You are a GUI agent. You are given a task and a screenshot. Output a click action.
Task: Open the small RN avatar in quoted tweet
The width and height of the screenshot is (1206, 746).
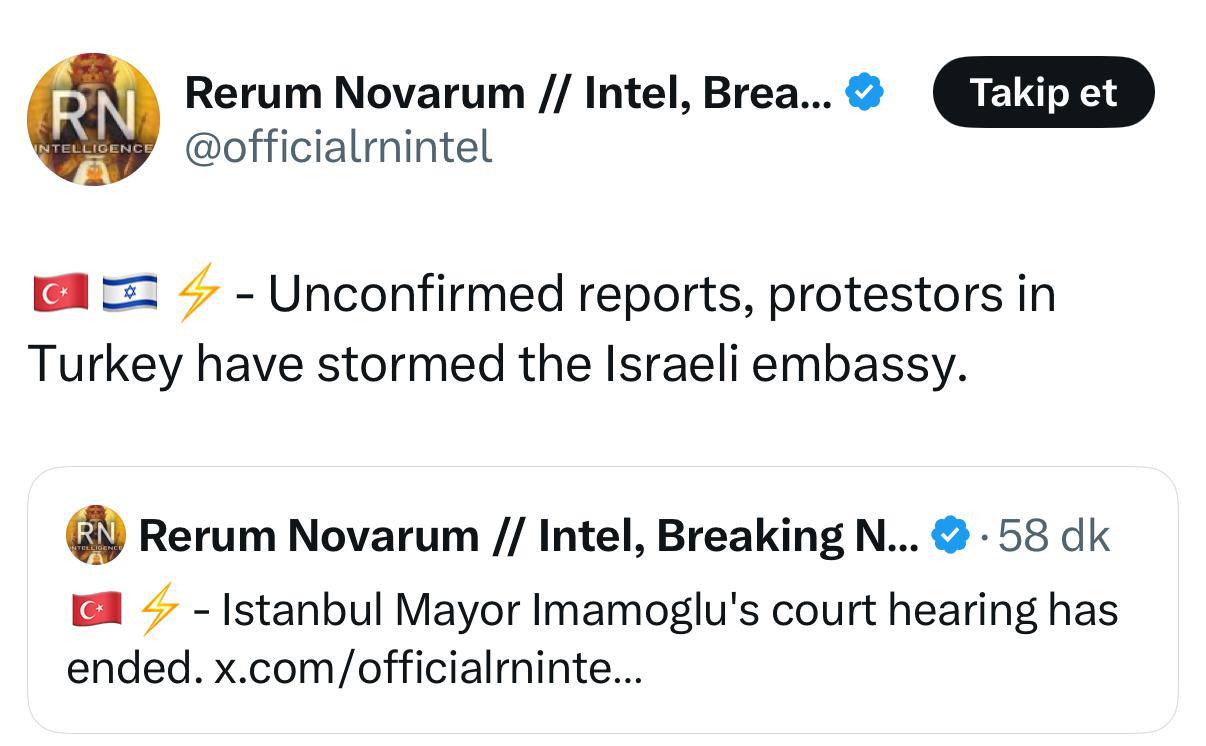[96, 534]
